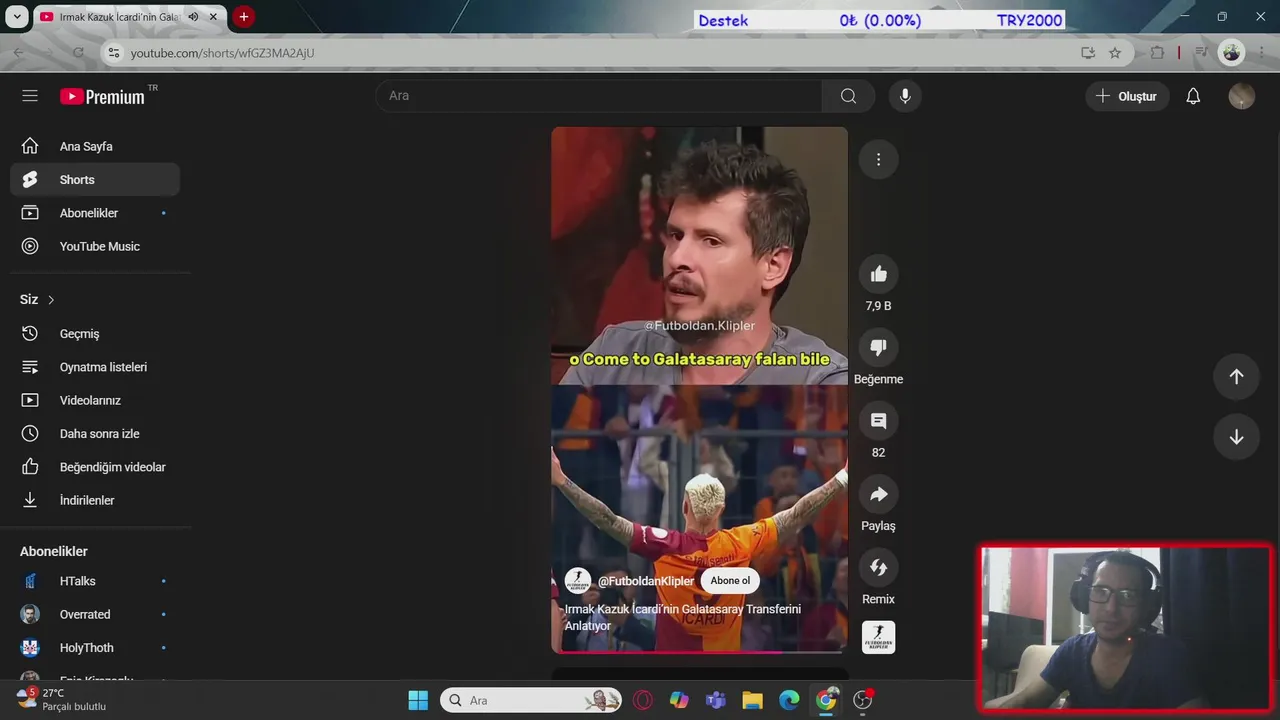This screenshot has width=1280, height=720.
Task: Open the YouTube hamburger guide menu
Action: [x=30, y=96]
